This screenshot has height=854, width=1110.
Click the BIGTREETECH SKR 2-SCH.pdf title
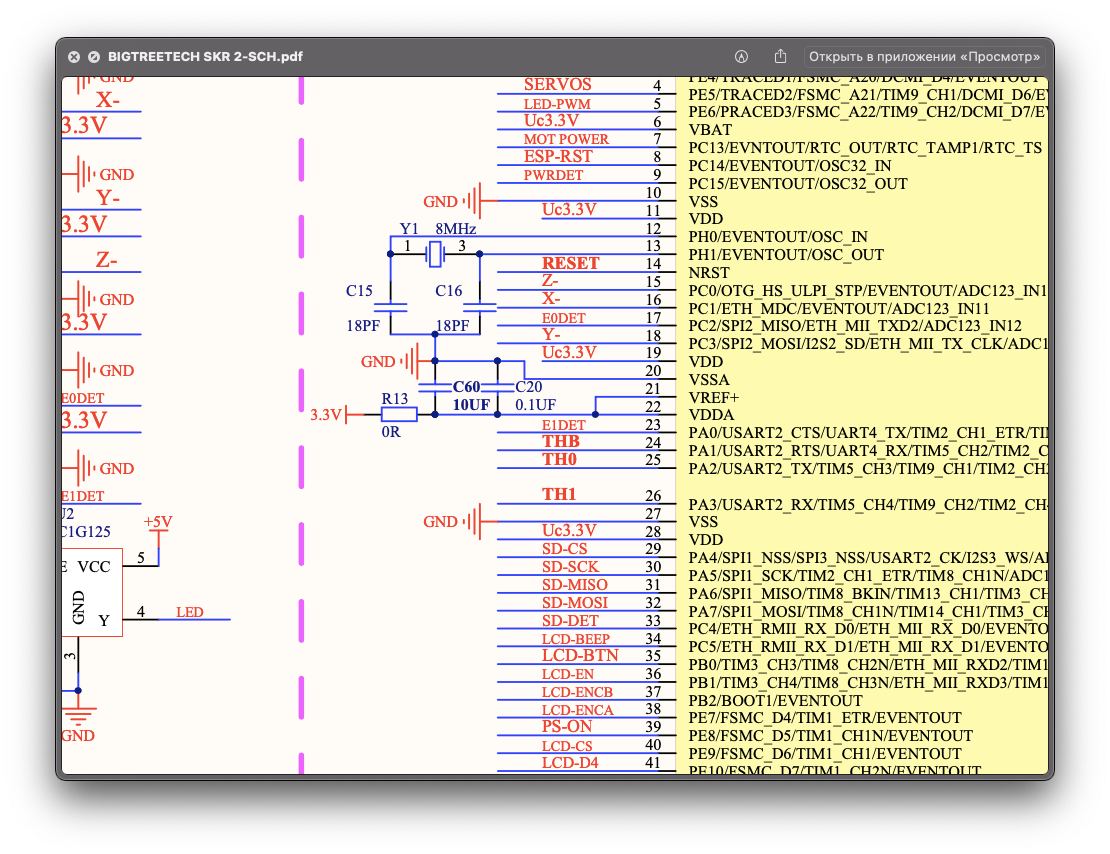(x=206, y=57)
